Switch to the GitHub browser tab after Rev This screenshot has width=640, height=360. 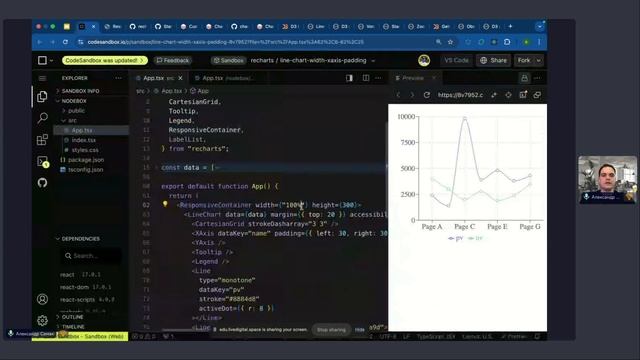[138, 27]
